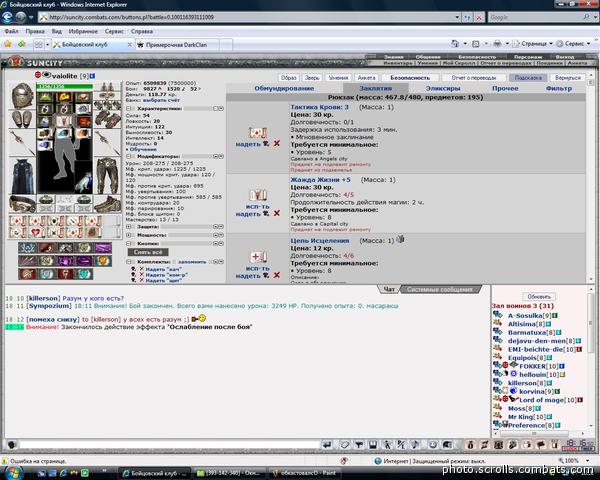Click the equipped cloak armor slot
Viewport: 600px width, 480px height.
pos(22,176)
